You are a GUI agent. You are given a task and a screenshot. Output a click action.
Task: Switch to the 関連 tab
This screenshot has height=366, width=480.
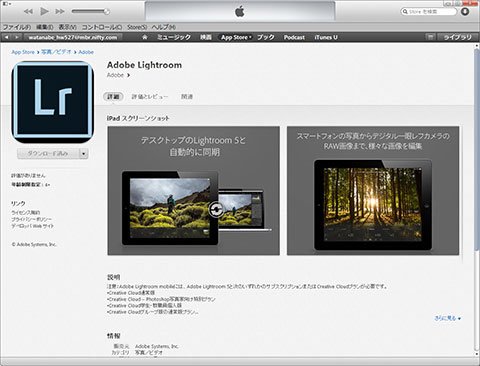(187, 97)
